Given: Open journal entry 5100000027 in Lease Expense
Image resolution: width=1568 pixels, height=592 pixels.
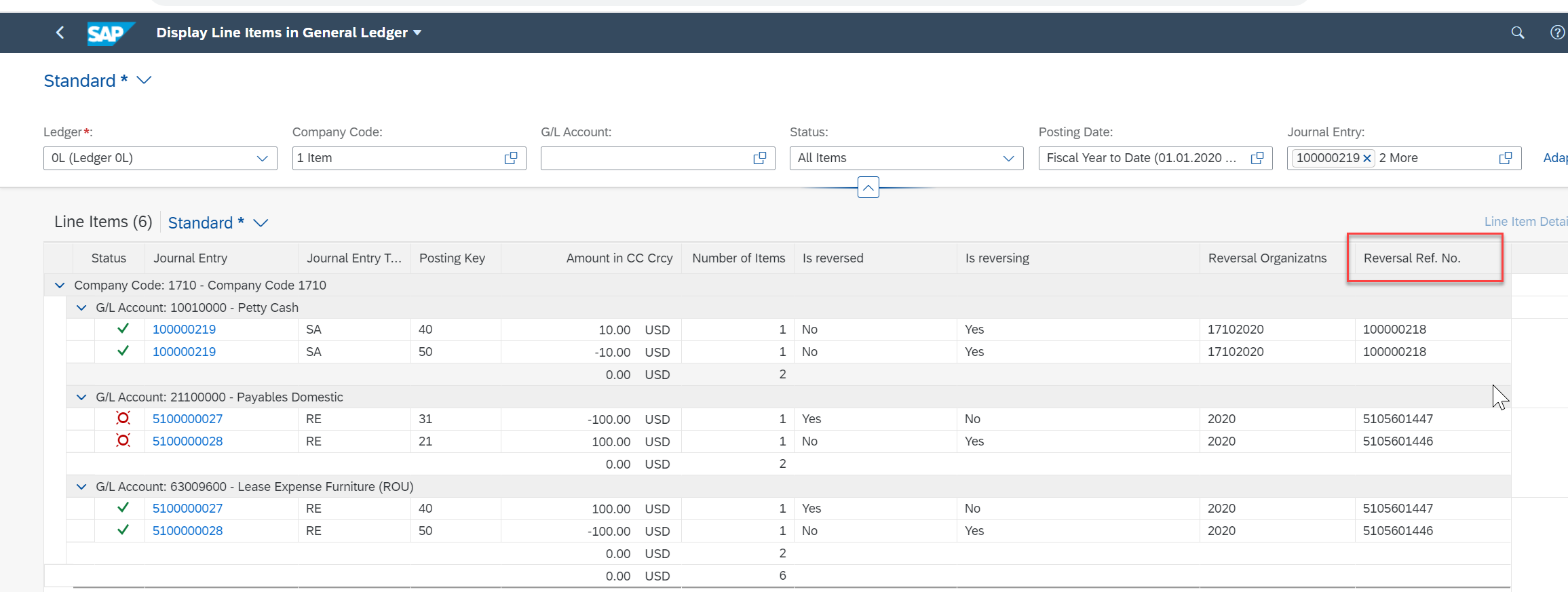Looking at the screenshot, I should 187,509.
